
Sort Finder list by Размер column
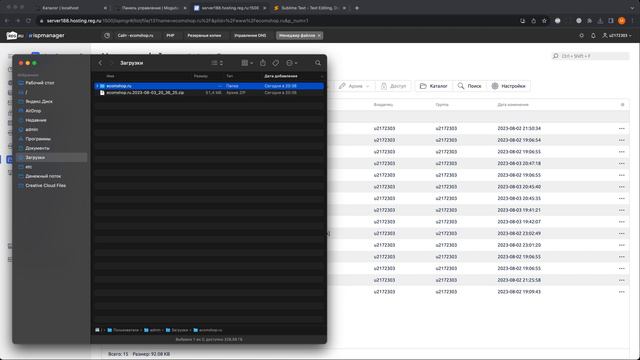[x=200, y=76]
